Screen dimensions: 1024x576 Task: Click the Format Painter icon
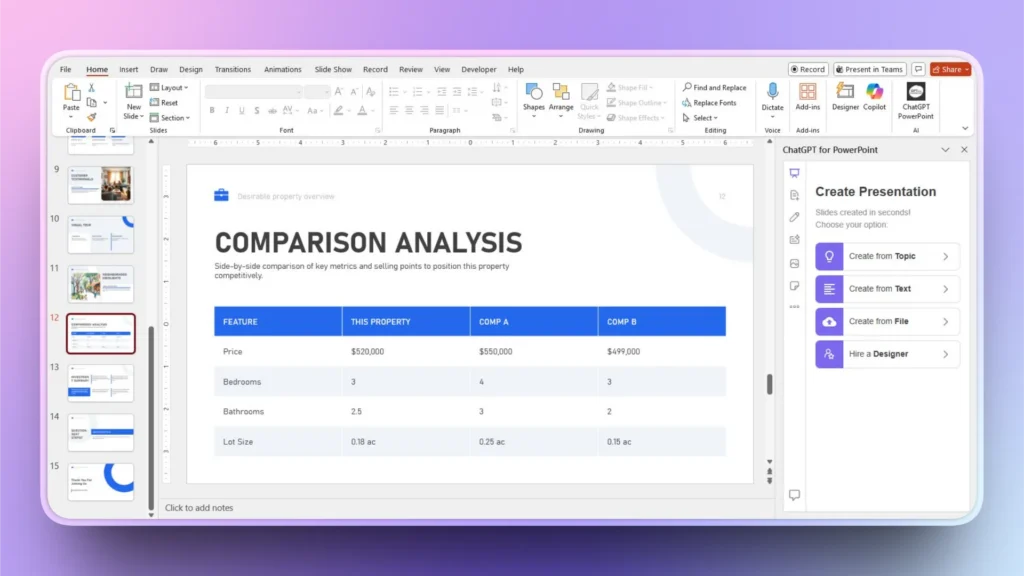[93, 117]
